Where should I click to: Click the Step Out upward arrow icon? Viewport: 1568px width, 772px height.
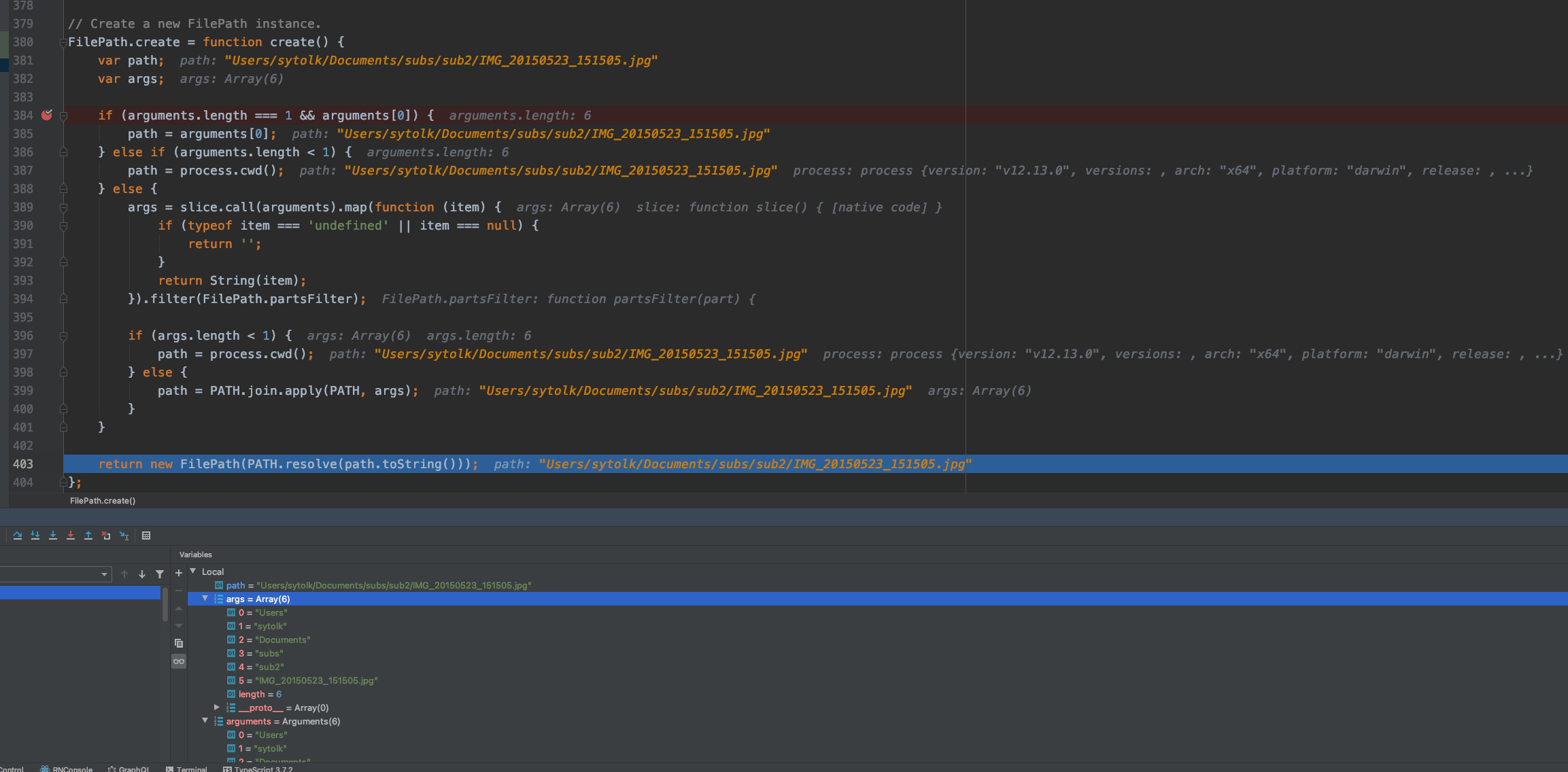[x=88, y=536]
